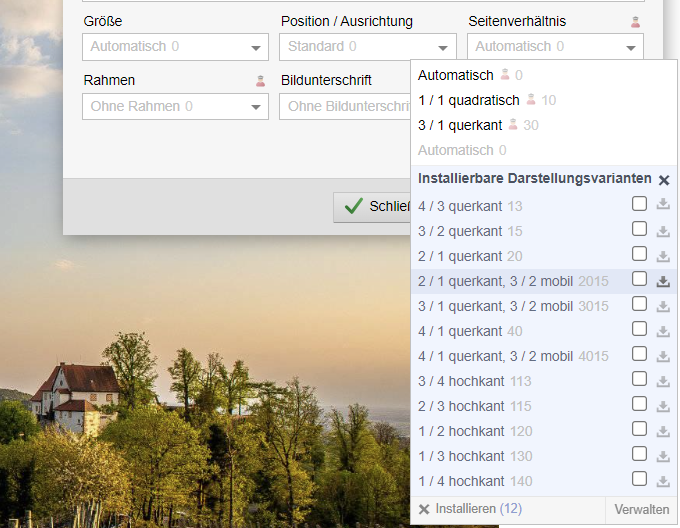Image resolution: width=680 pixels, height=528 pixels.
Task: Open the Größe dropdown
Action: [x=175, y=47]
